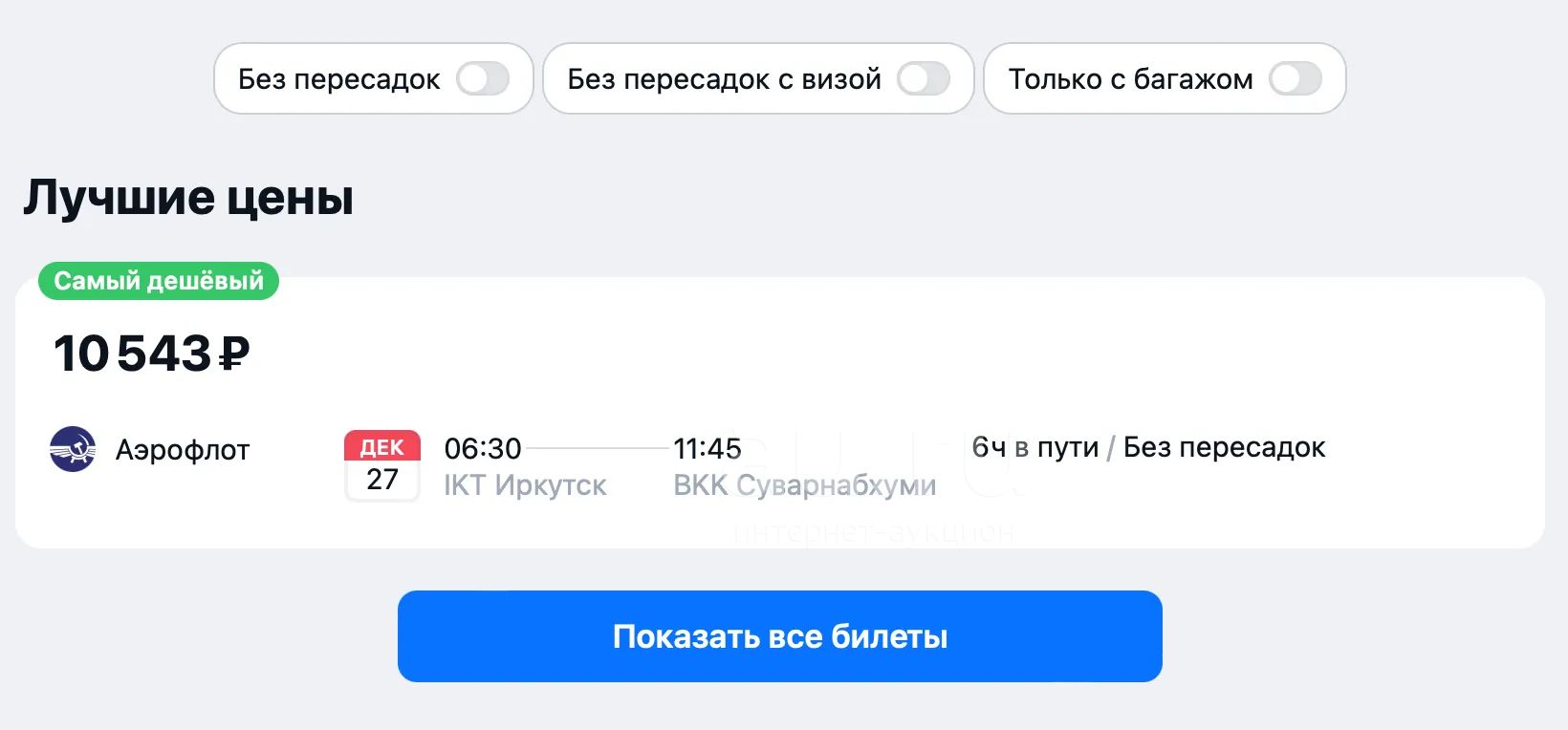Turn on Только с багажом switch
Viewport: 1568px width, 730px height.
[x=1296, y=78]
